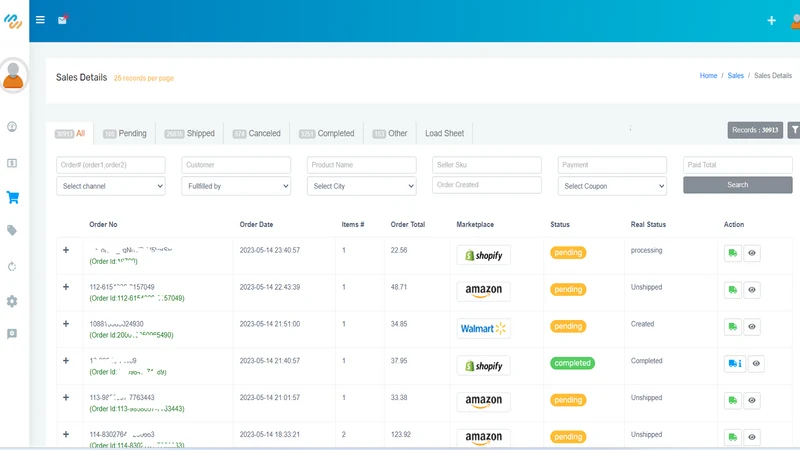This screenshot has width=800, height=450.
Task: Click the Order Date column header
Action: [256, 224]
